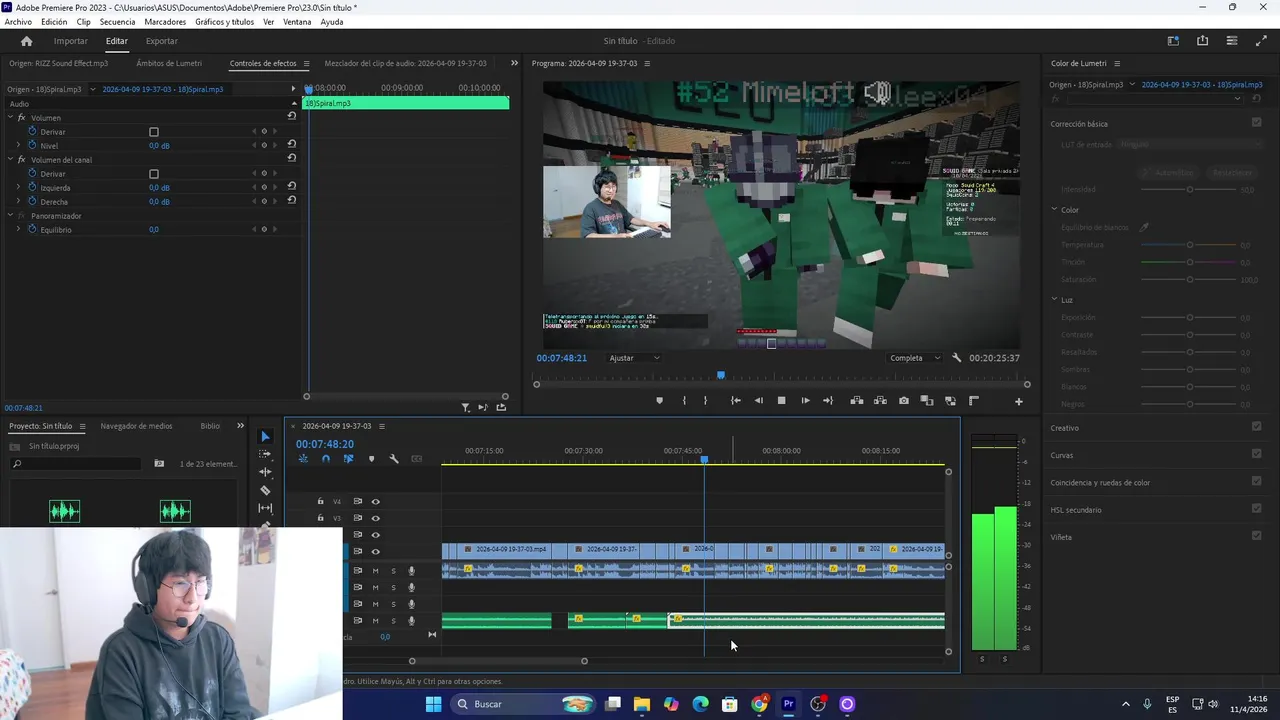This screenshot has width=1280, height=720.
Task: Show more Project panel tabs chevron
Action: pyautogui.click(x=240, y=426)
